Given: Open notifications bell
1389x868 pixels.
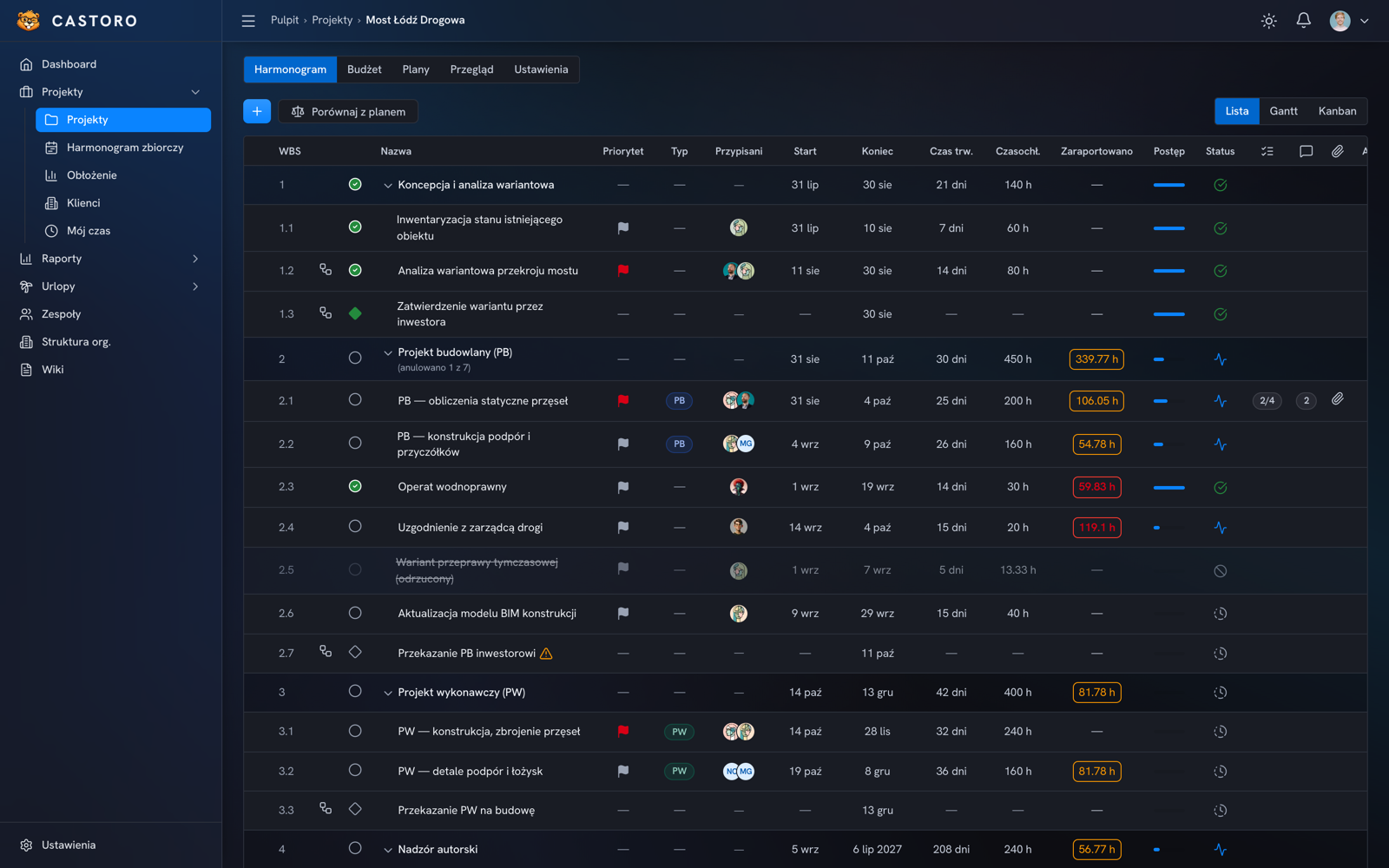Looking at the screenshot, I should pos(1303,21).
